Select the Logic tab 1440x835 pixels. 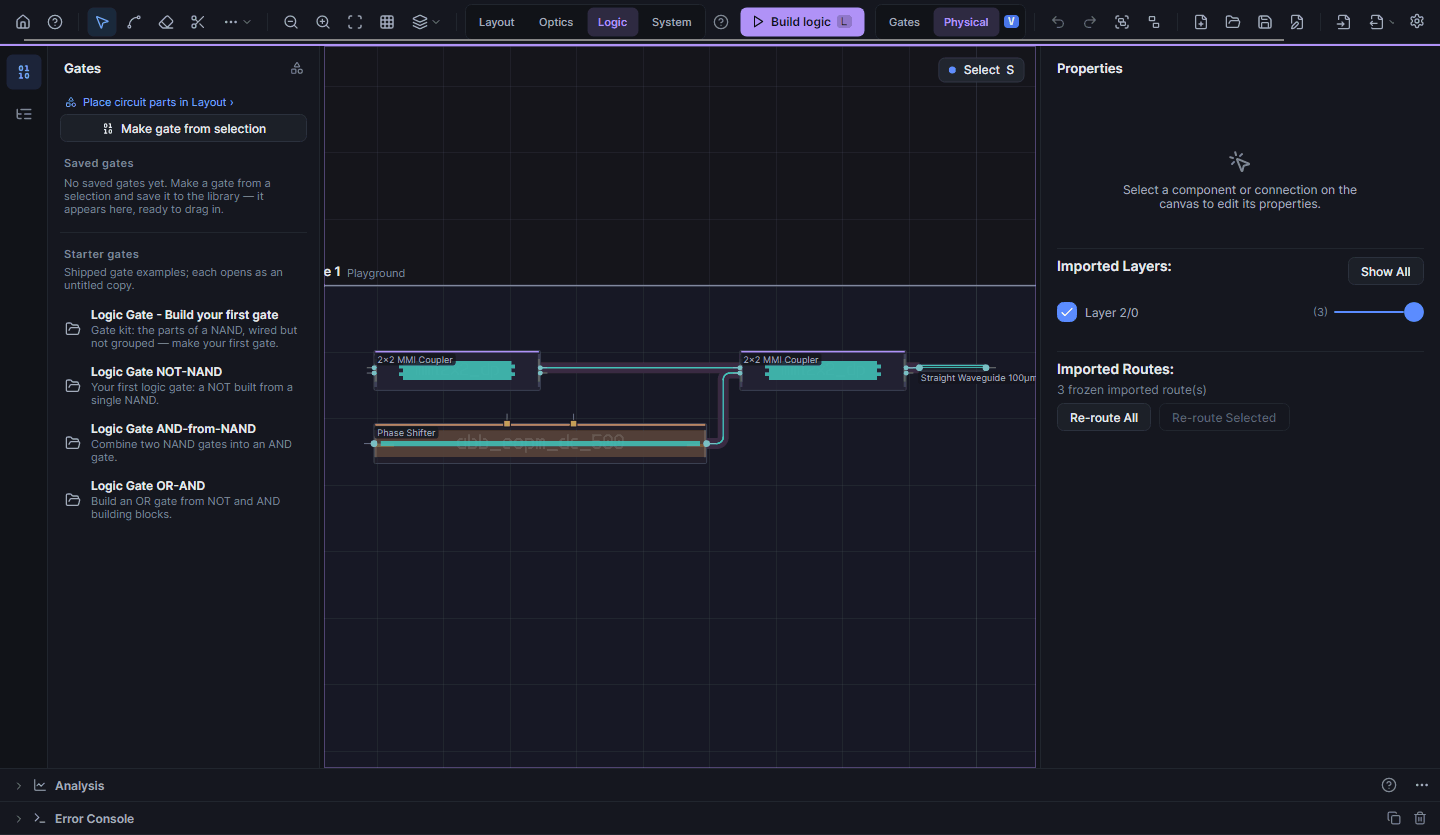click(x=612, y=22)
